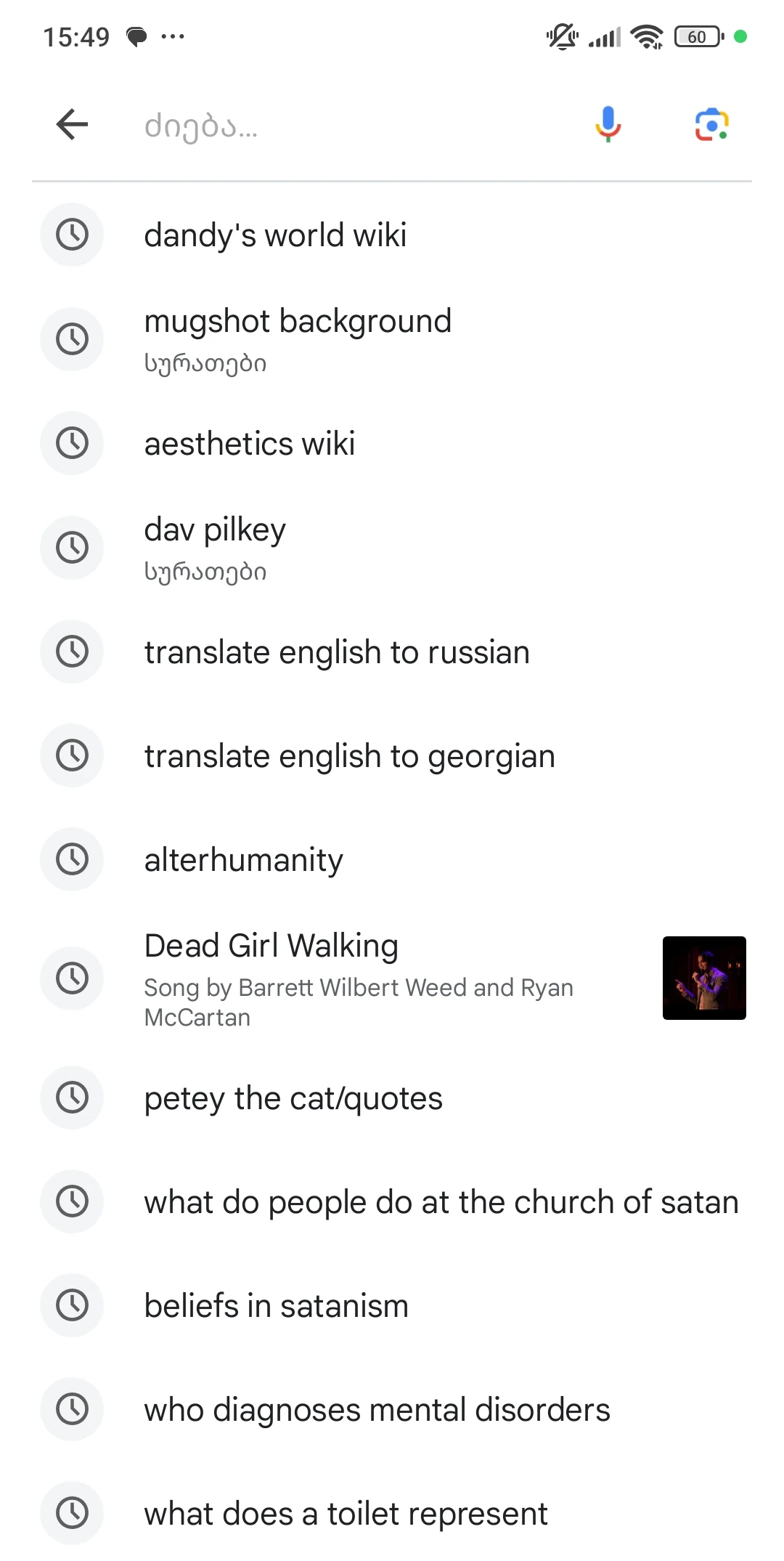Tap the history icon next to 'mugshot background'

point(71,338)
